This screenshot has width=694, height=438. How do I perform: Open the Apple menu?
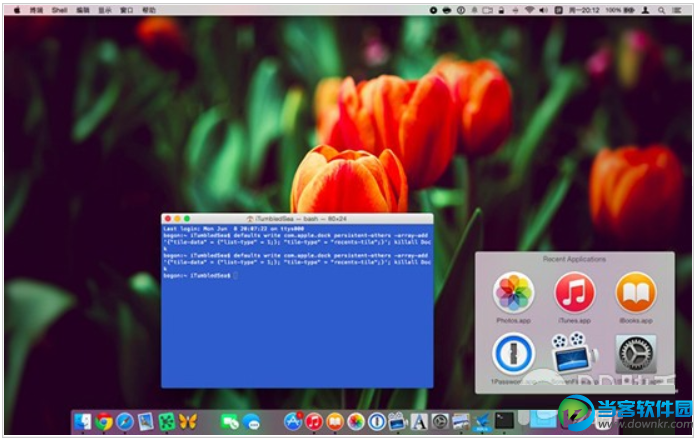17,9
